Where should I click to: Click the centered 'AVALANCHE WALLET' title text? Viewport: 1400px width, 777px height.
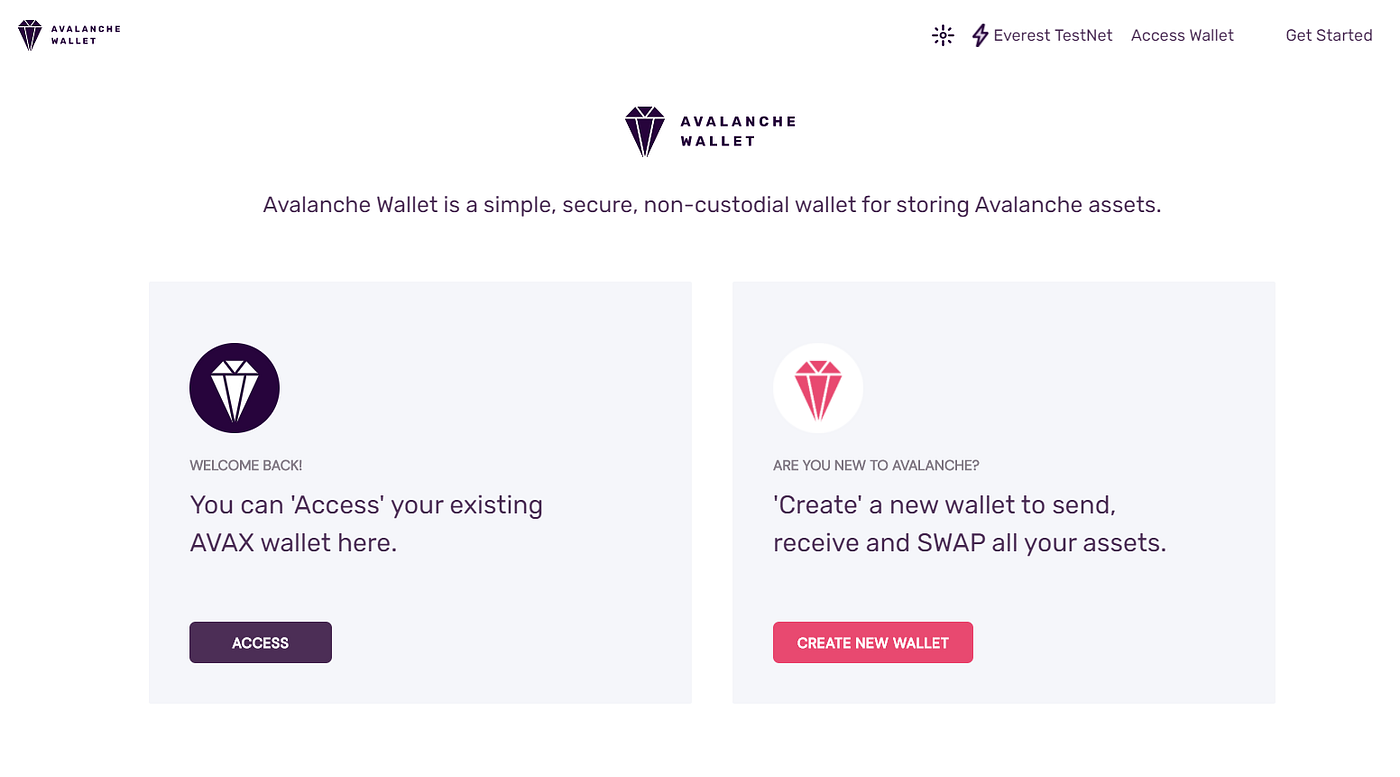[738, 131]
